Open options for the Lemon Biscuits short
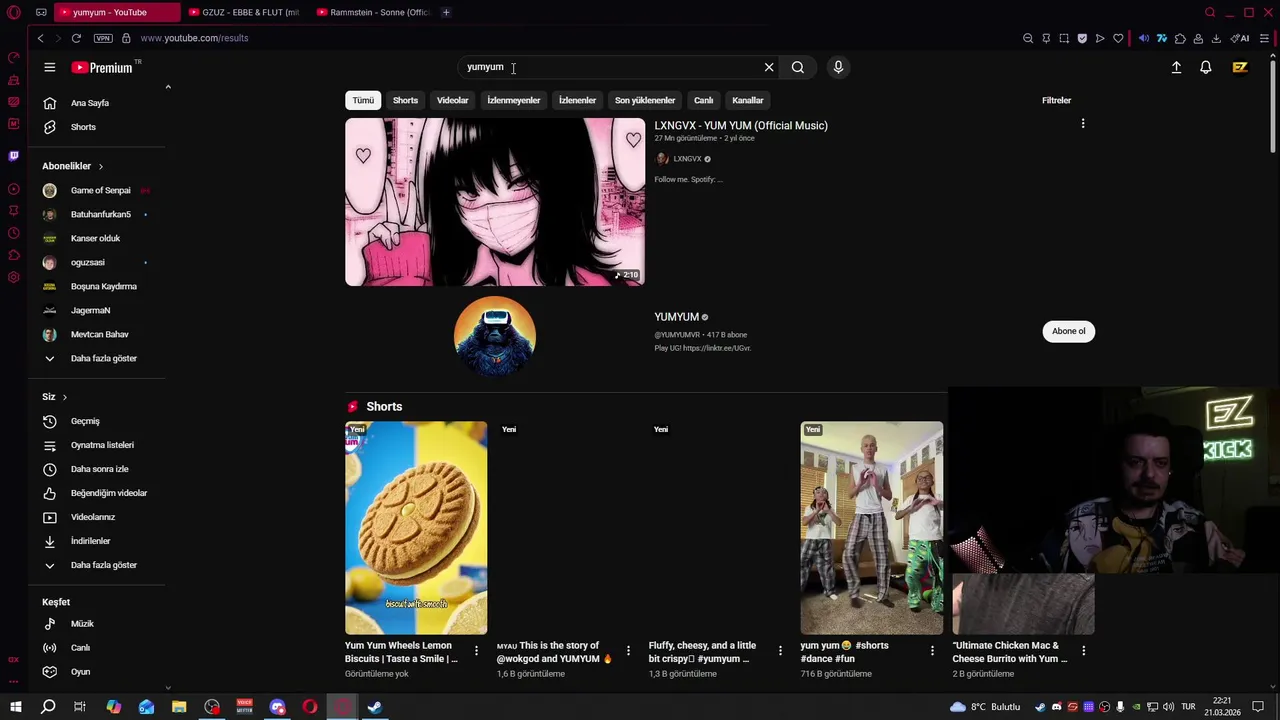Screen dimensions: 1280x720 click(x=476, y=651)
